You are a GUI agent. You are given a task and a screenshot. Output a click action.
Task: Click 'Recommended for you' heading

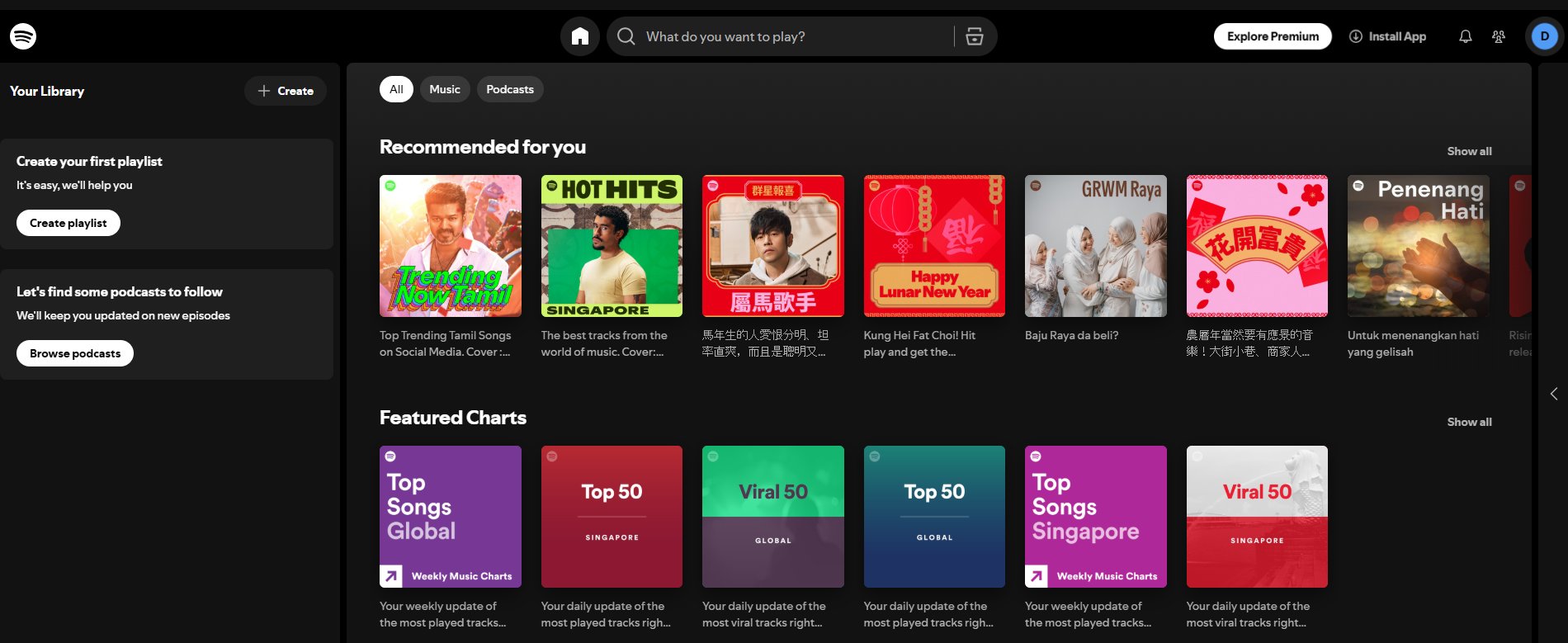483,147
